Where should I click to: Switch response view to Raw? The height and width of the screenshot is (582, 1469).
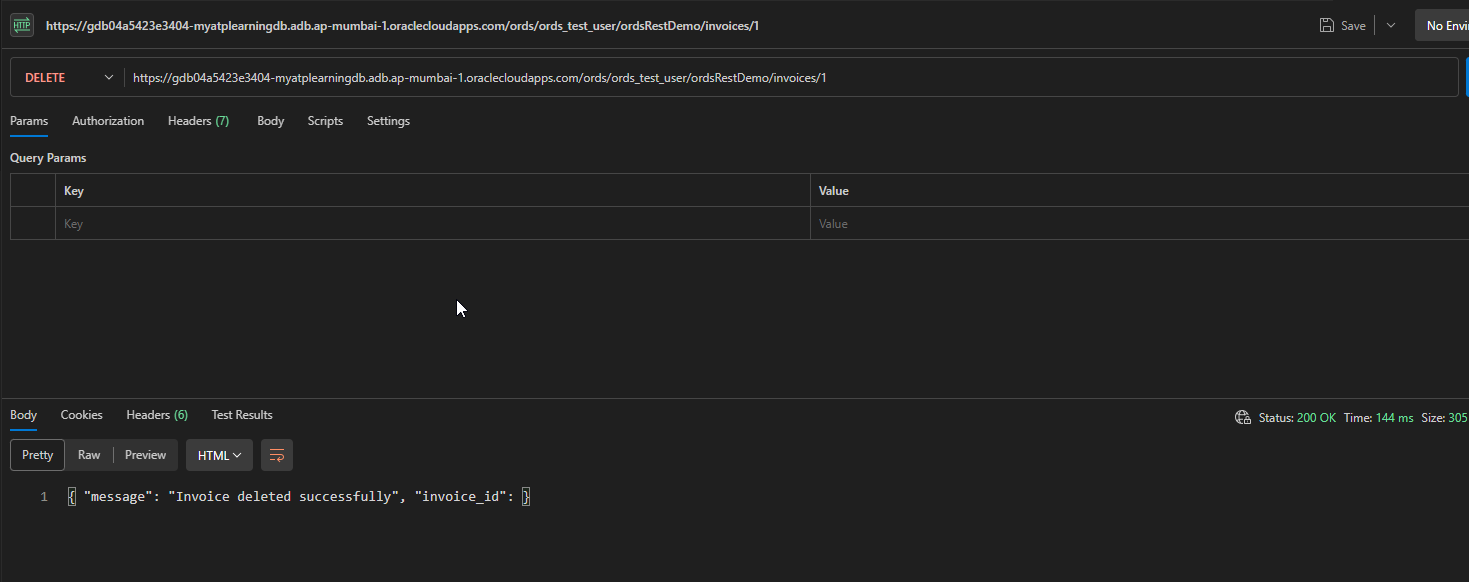[89, 454]
